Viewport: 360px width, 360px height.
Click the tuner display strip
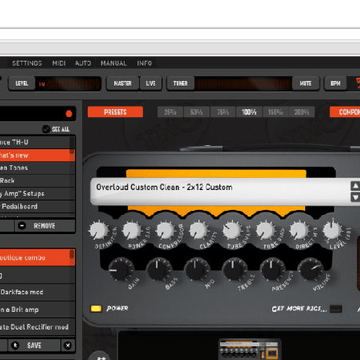(243, 84)
